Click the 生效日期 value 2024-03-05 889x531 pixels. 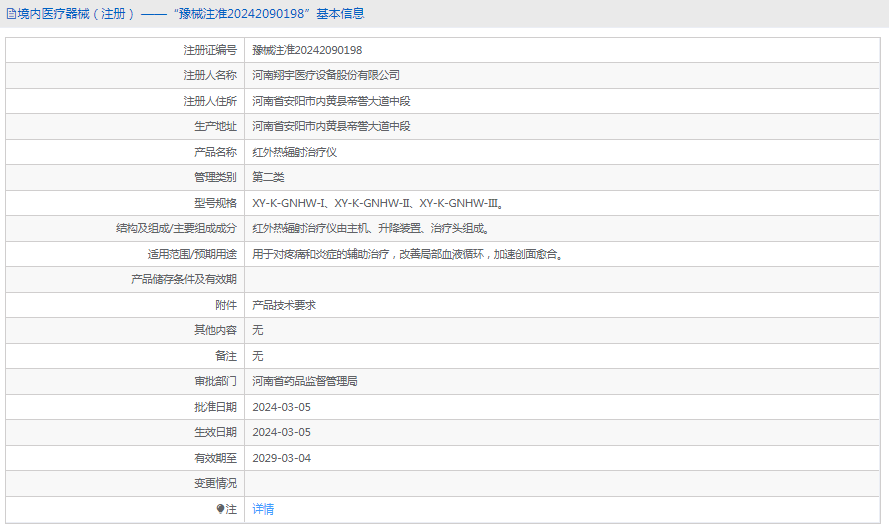282,432
